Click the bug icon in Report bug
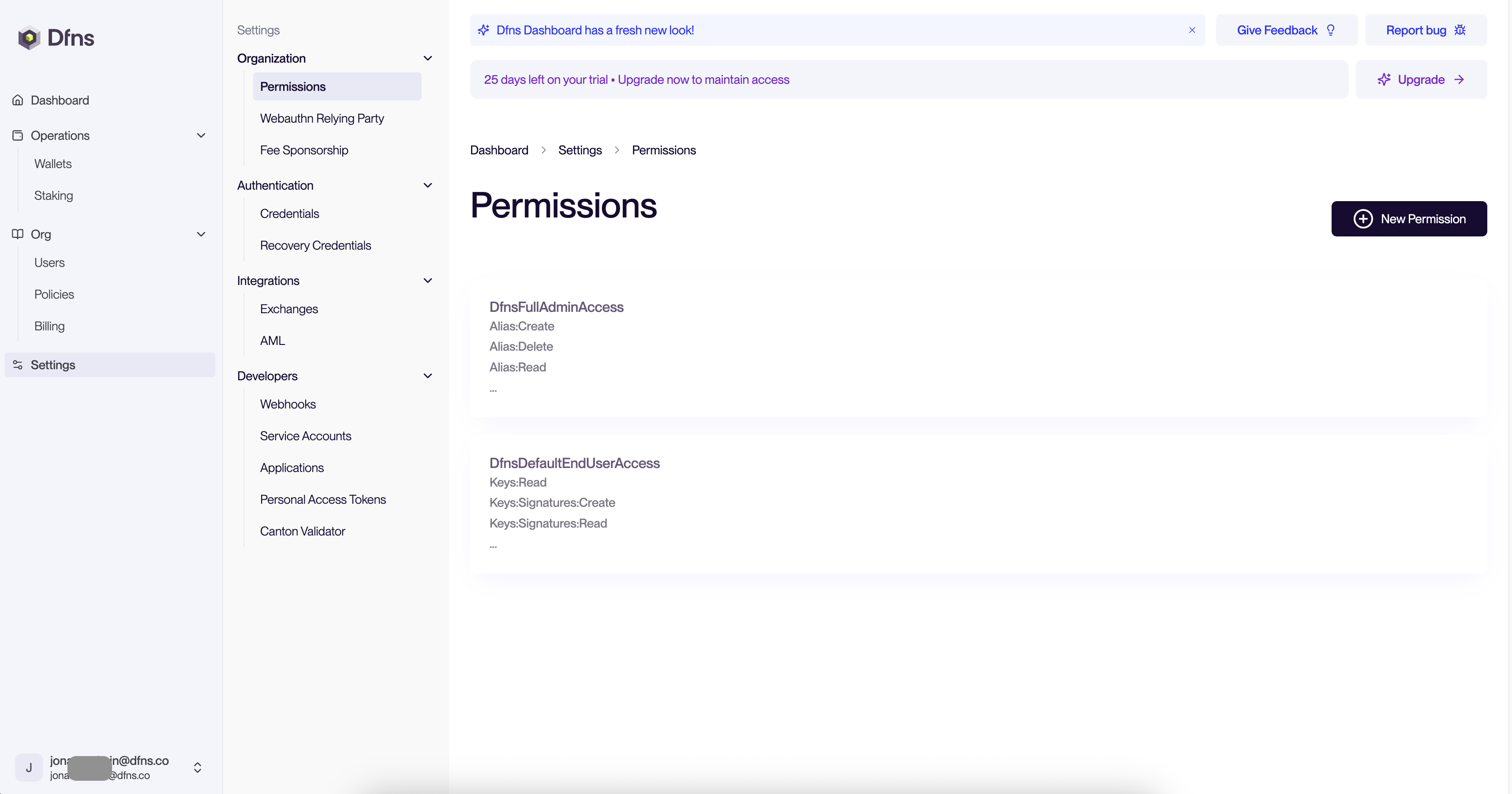Image resolution: width=1512 pixels, height=794 pixels. 1460,30
